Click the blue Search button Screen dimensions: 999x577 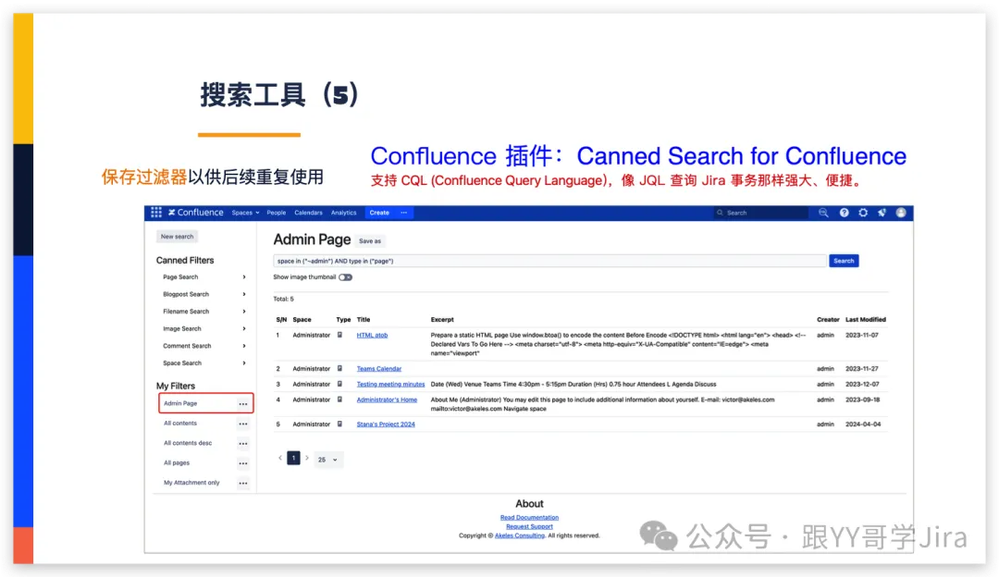844,260
